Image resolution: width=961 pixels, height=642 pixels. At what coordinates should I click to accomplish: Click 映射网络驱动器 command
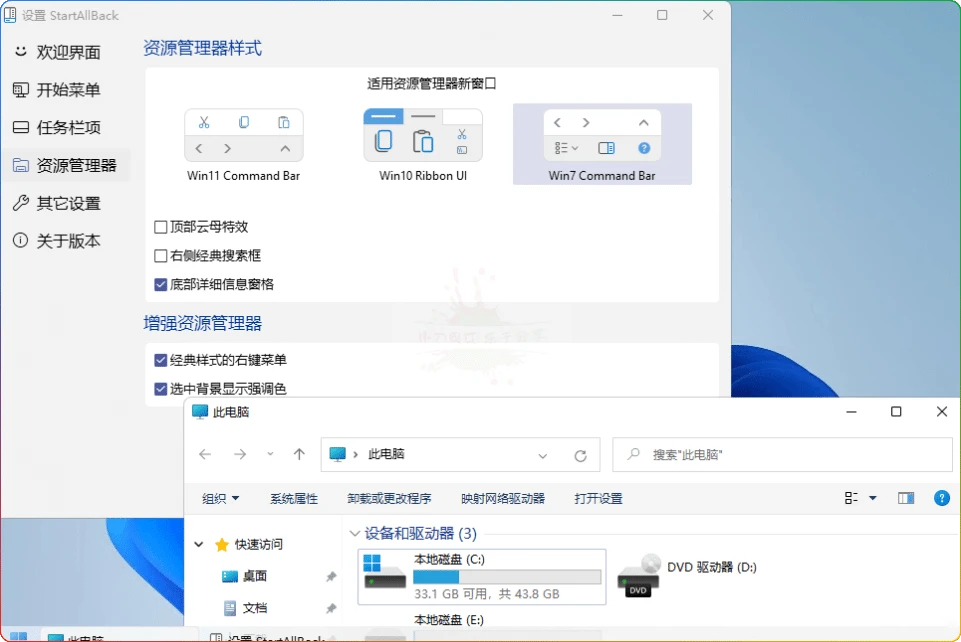504,497
